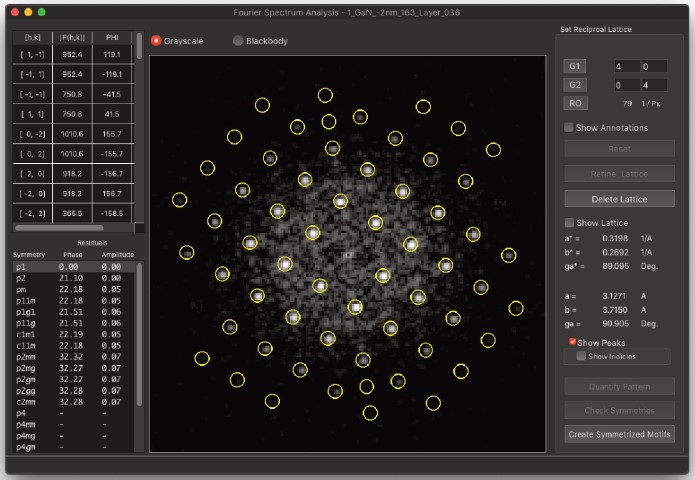Uncheck the Show Peaks checkbox
Screen dimensions: 695x480
(x=572, y=342)
